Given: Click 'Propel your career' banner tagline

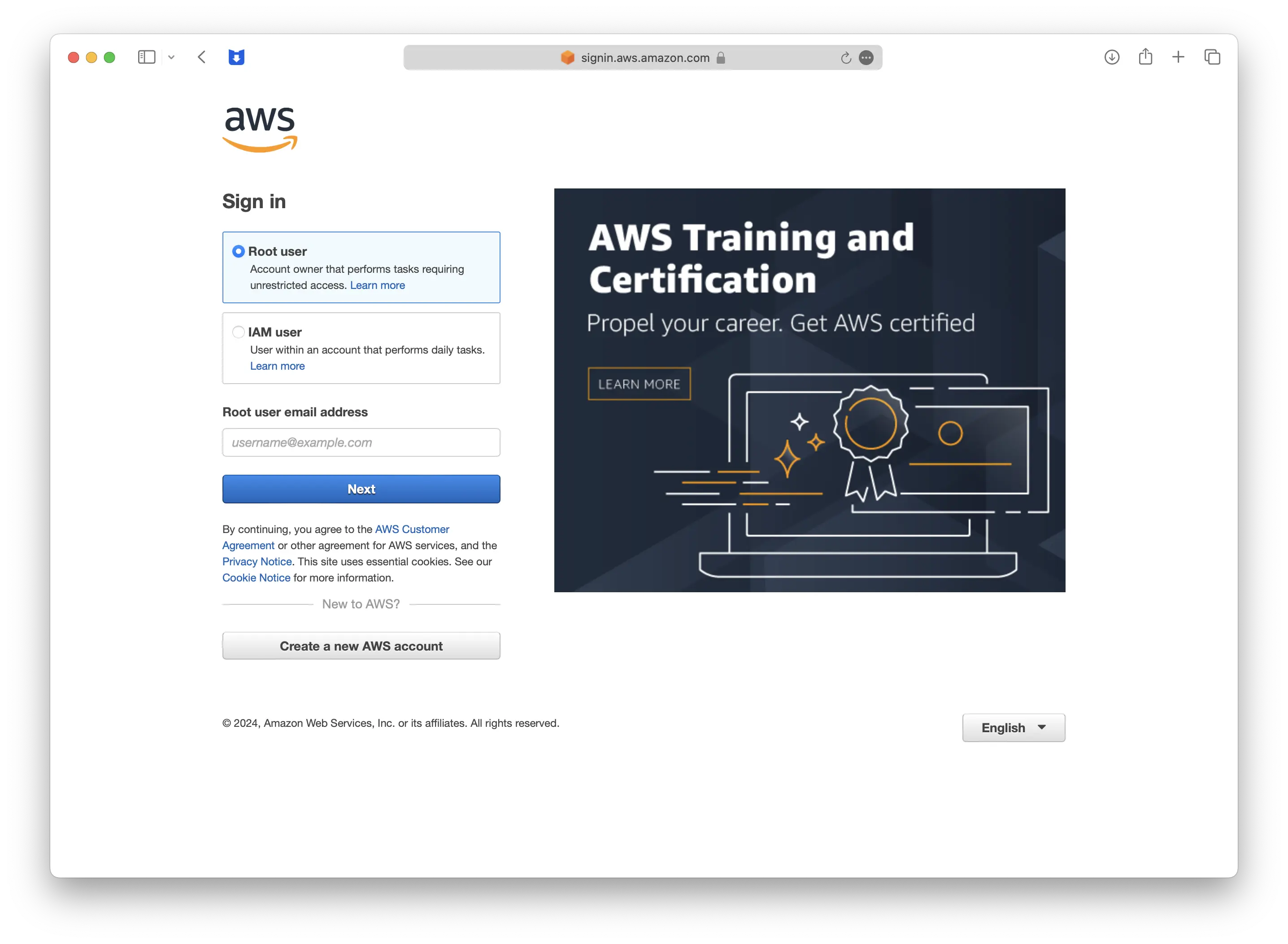Looking at the screenshot, I should pyautogui.click(x=781, y=323).
